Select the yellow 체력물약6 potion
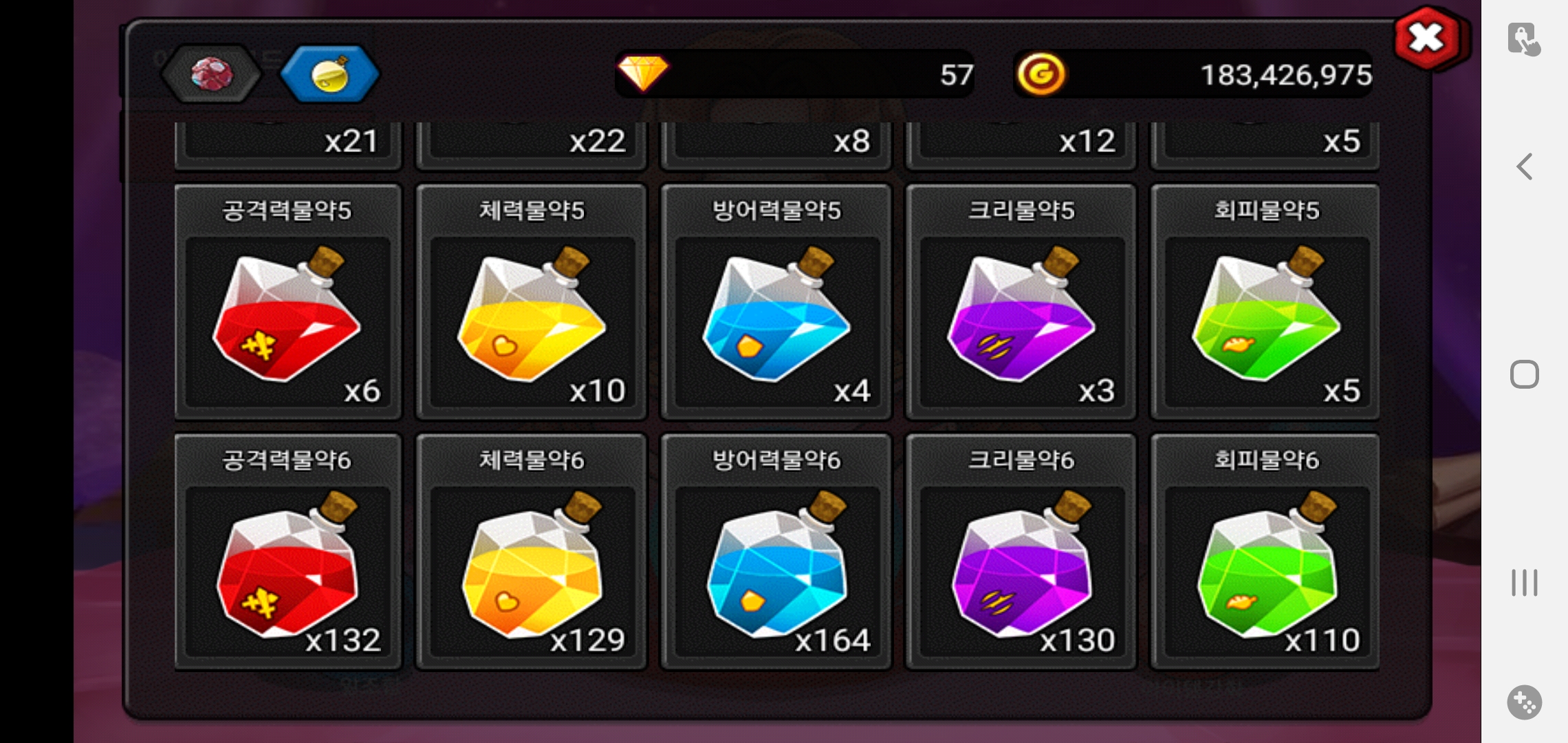The image size is (1568, 743). click(x=532, y=551)
